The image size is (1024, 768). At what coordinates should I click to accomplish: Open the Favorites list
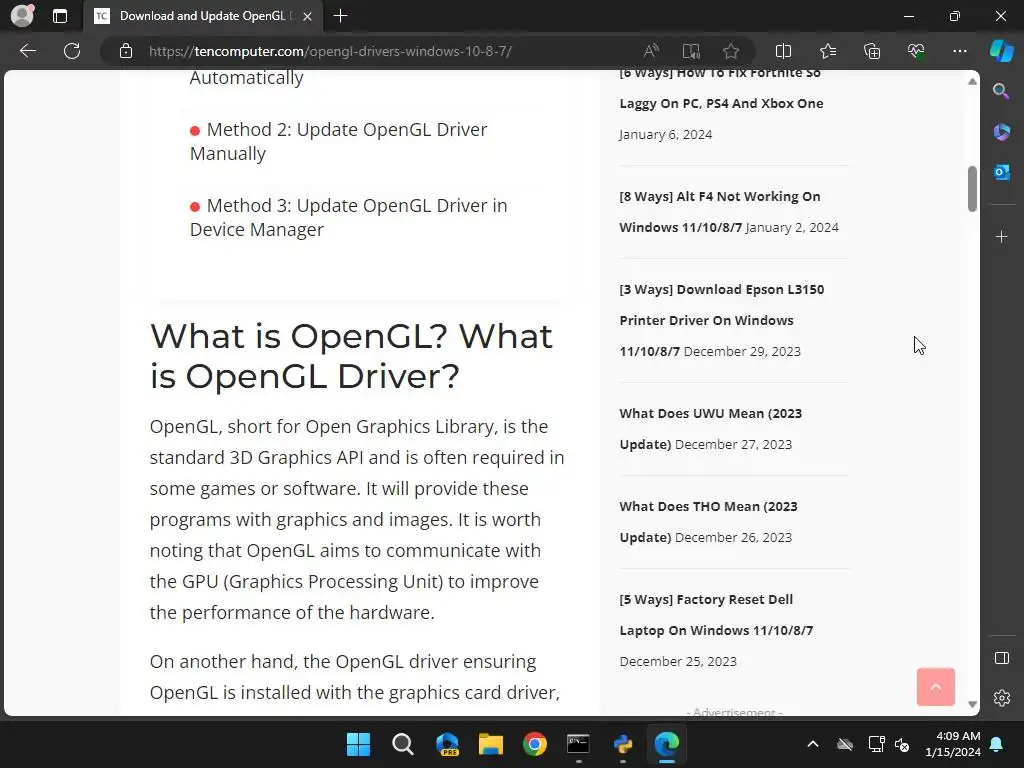pyautogui.click(x=827, y=51)
